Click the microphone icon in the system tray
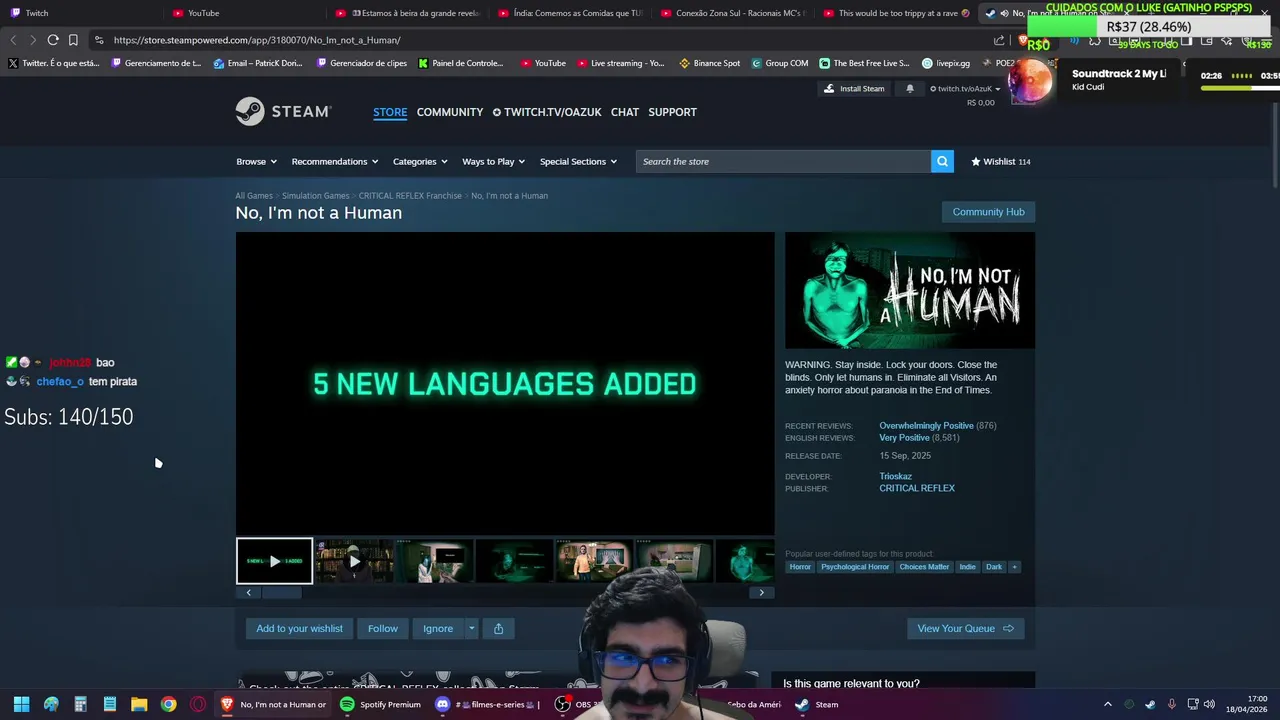Image resolution: width=1280 pixels, height=720 pixels. point(1171,704)
